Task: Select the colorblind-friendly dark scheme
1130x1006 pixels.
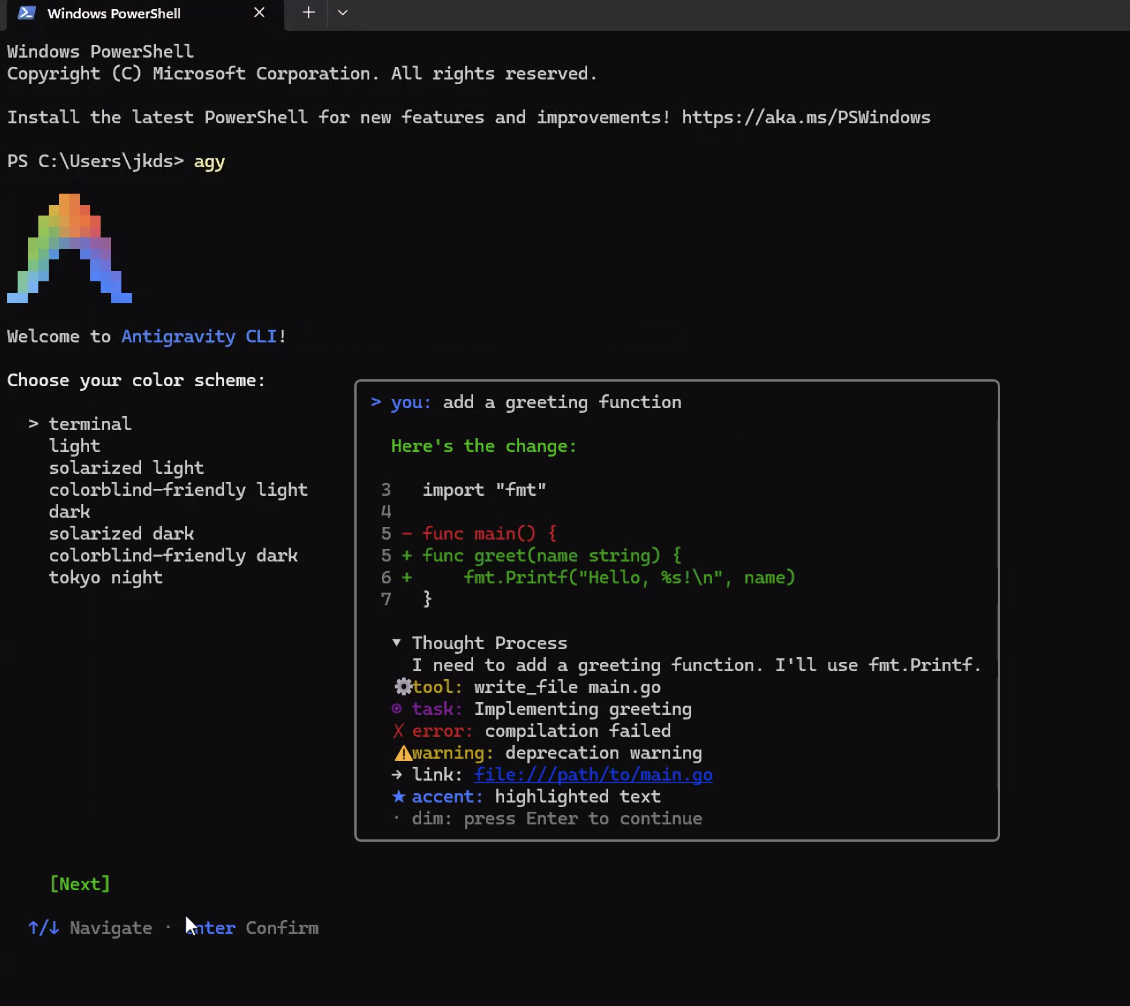Action: [174, 556]
